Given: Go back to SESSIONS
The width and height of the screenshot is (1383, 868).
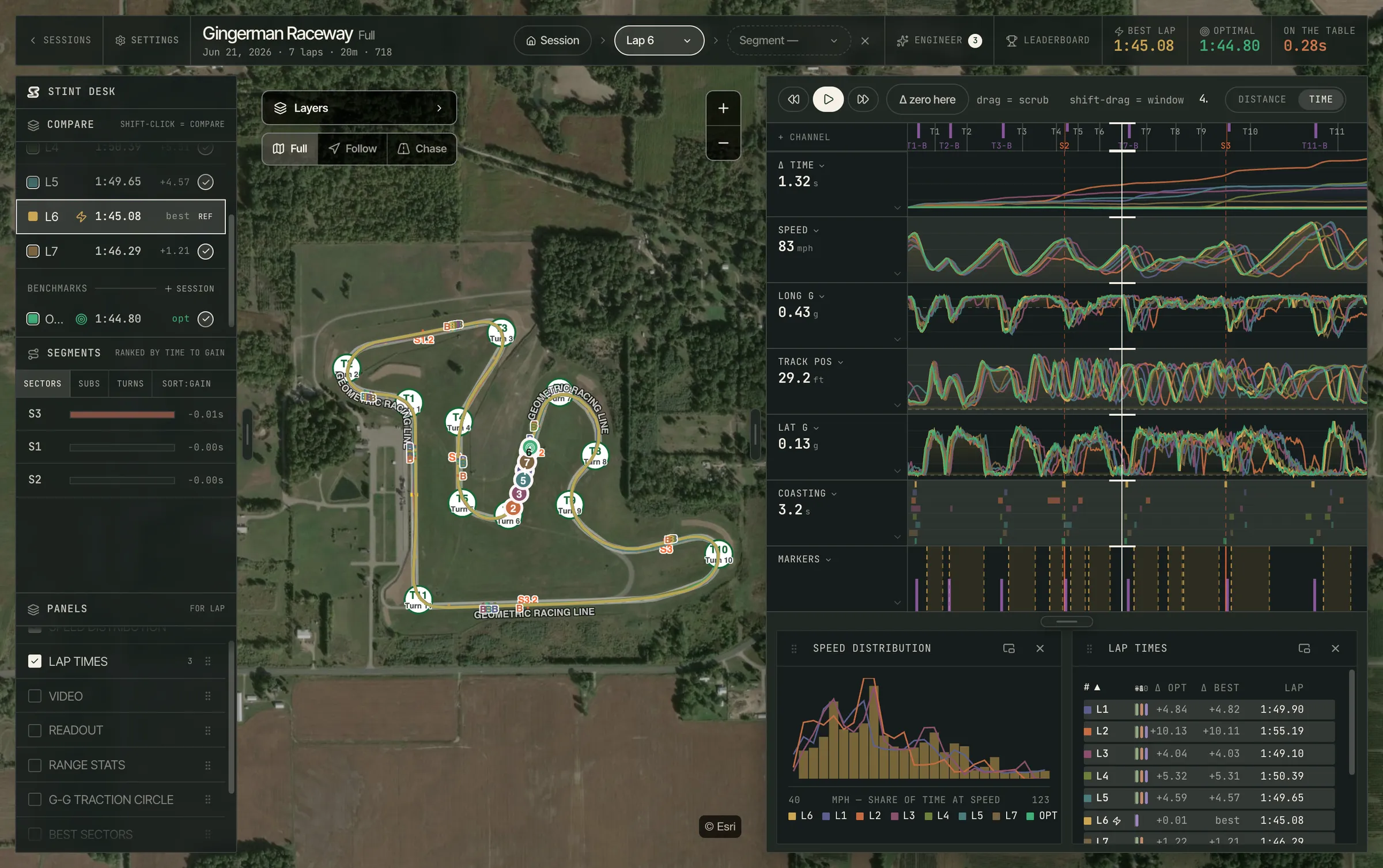Looking at the screenshot, I should pyautogui.click(x=60, y=40).
